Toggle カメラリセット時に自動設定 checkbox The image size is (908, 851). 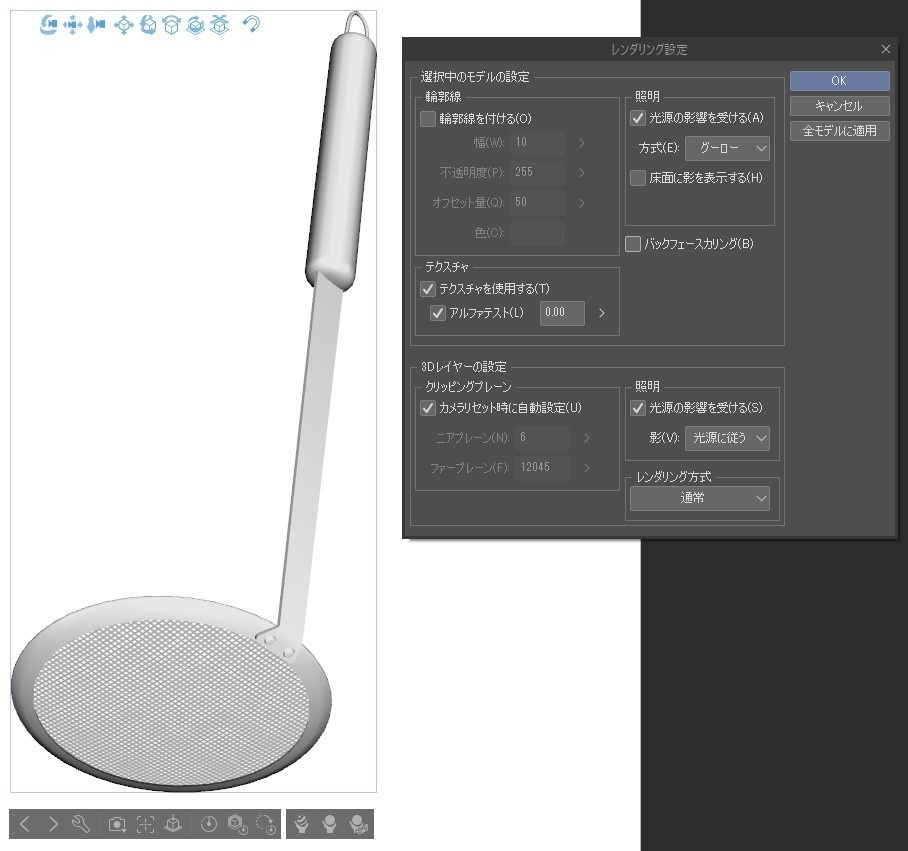tap(428, 408)
